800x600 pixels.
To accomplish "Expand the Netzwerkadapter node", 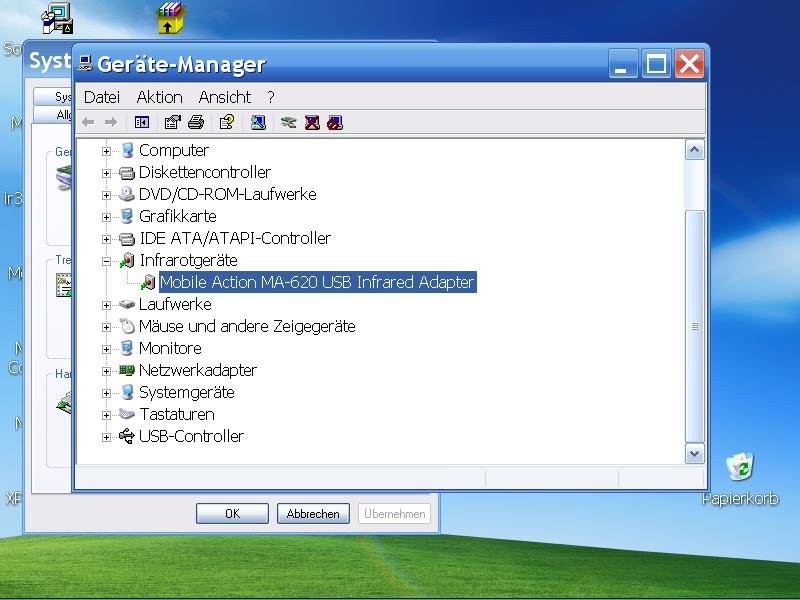I will pos(106,371).
